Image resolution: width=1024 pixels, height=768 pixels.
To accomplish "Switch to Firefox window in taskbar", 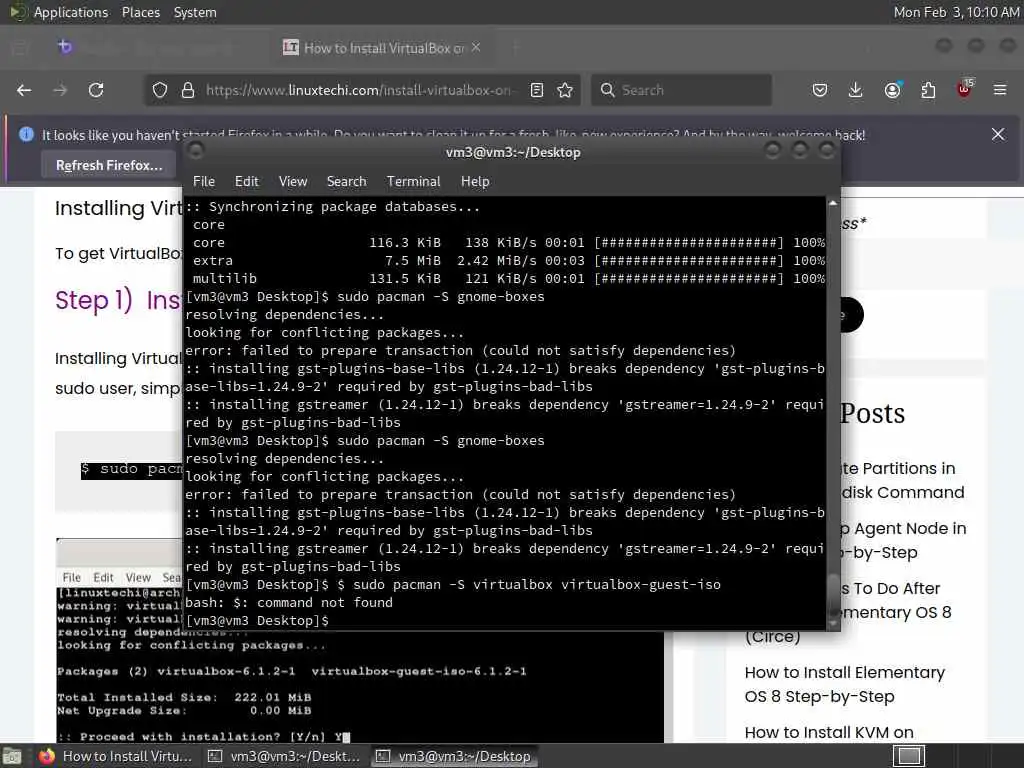I will (117, 756).
